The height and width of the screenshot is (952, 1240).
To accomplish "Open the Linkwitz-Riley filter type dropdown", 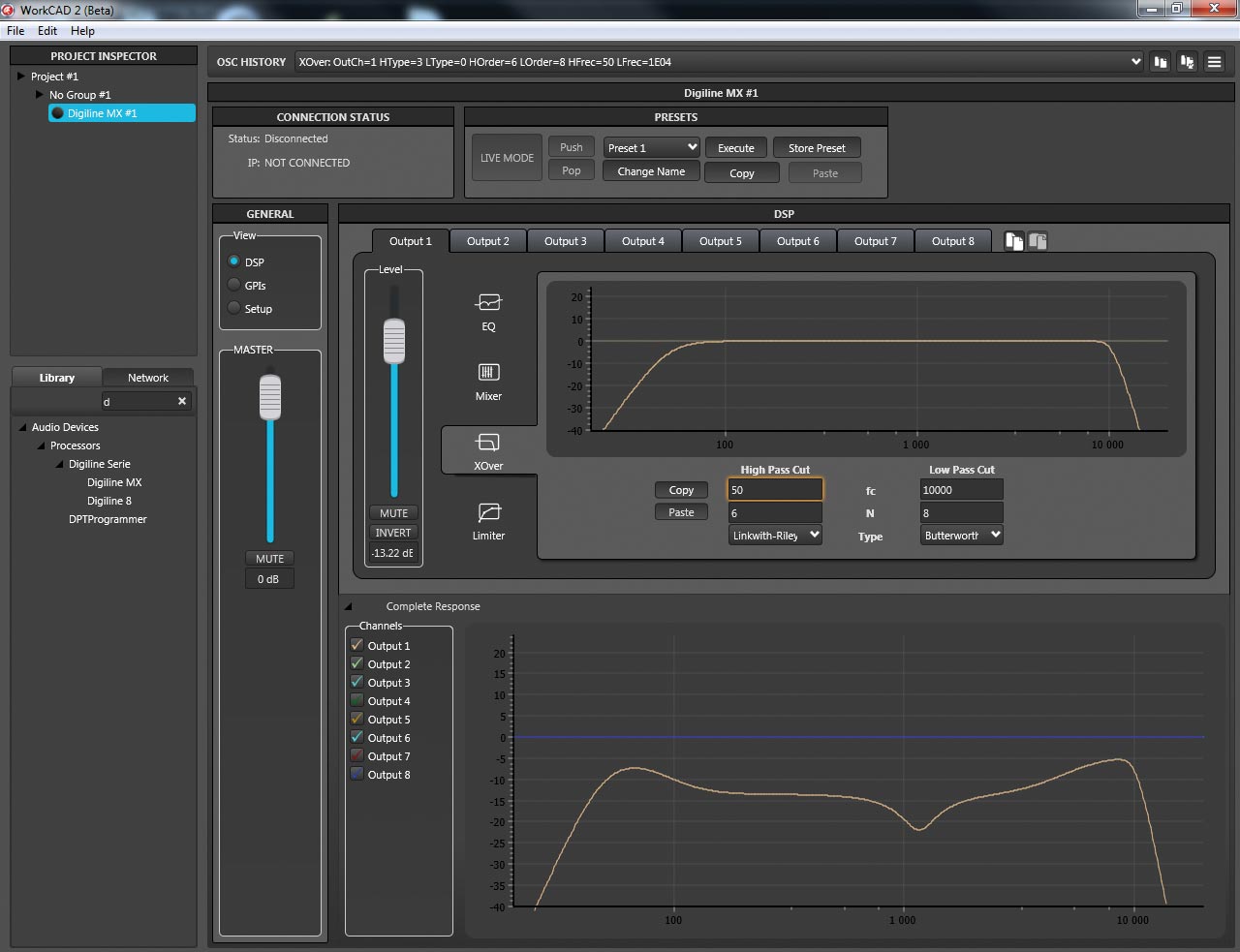I will pos(775,535).
